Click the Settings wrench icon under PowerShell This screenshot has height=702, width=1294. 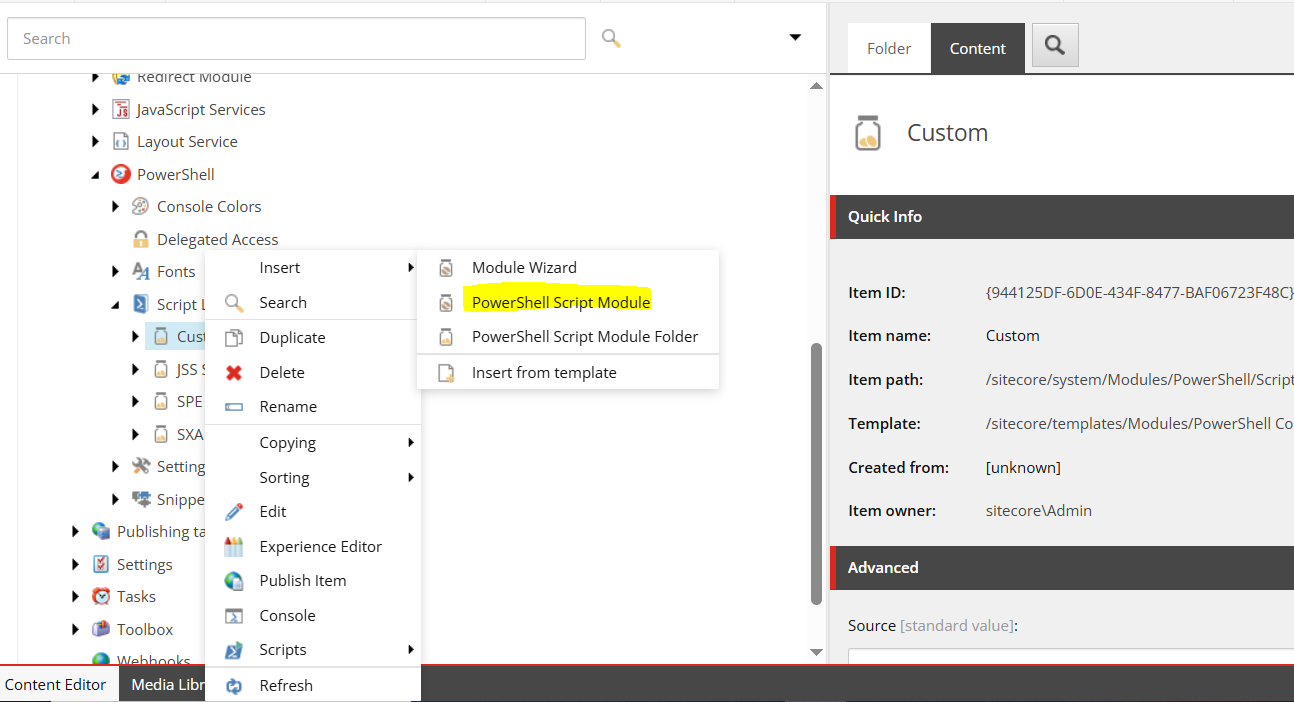tap(141, 466)
